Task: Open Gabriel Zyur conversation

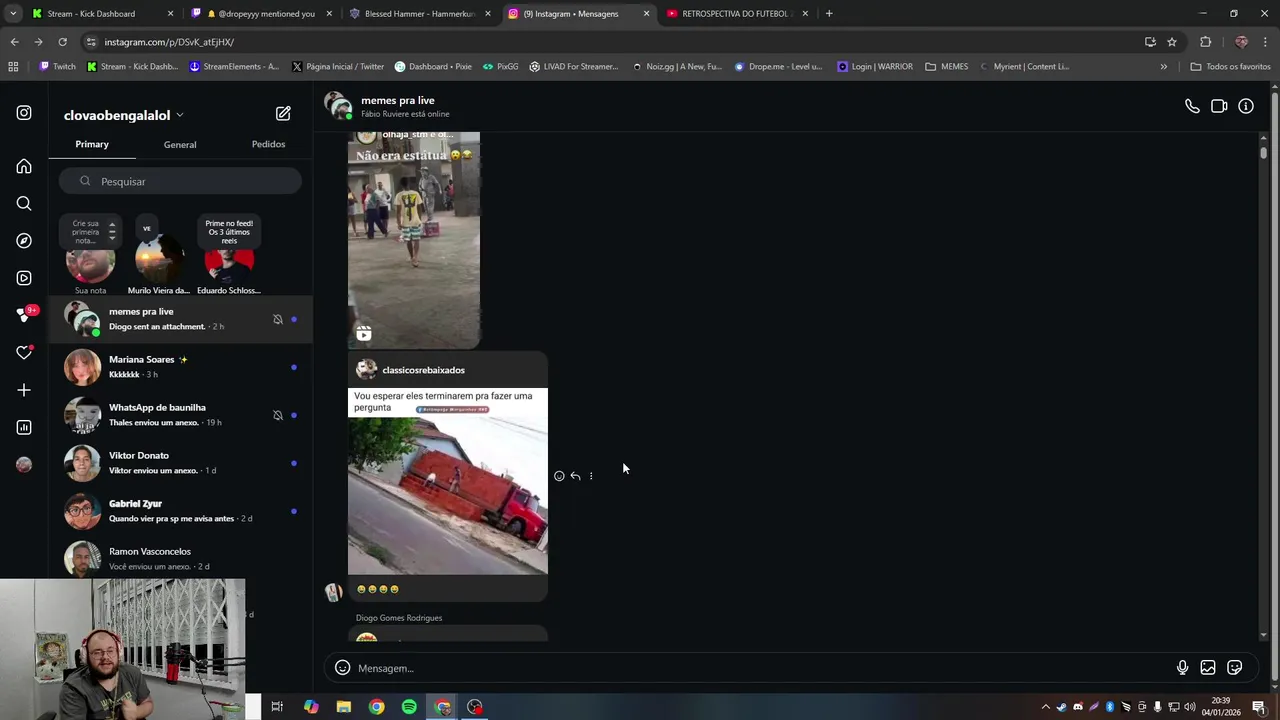Action: tap(182, 511)
